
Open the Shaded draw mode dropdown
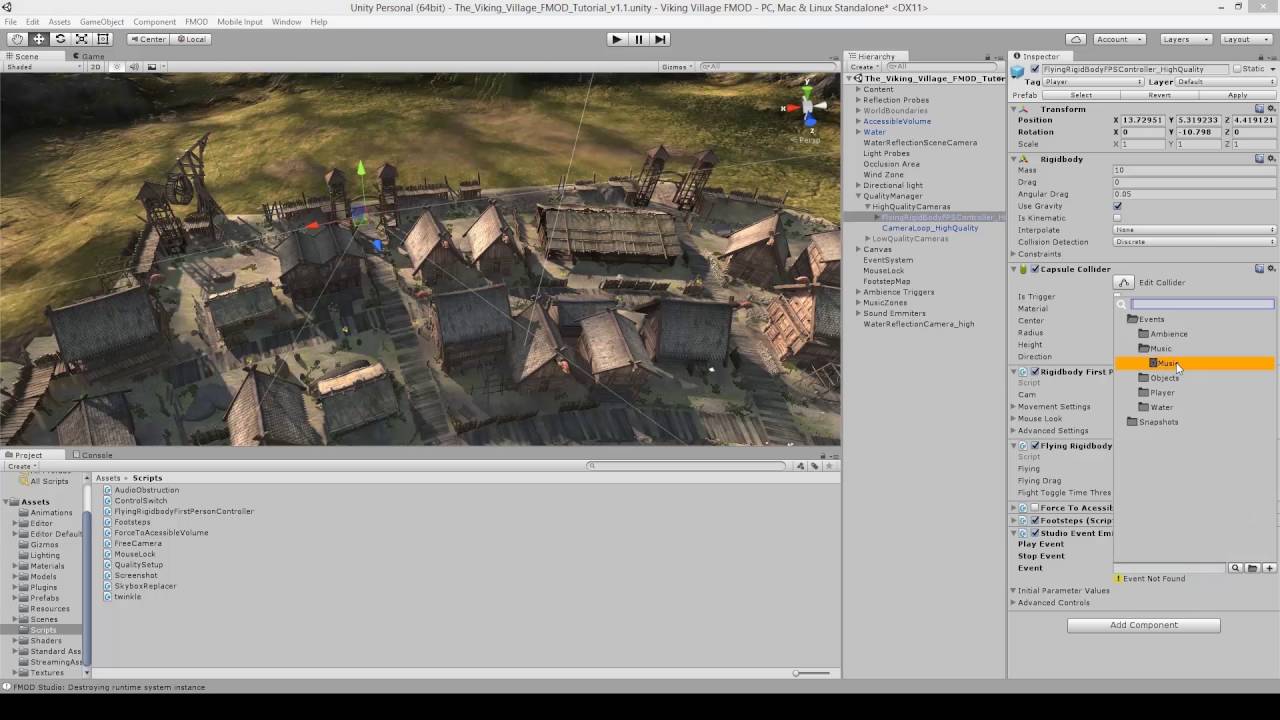(x=43, y=67)
